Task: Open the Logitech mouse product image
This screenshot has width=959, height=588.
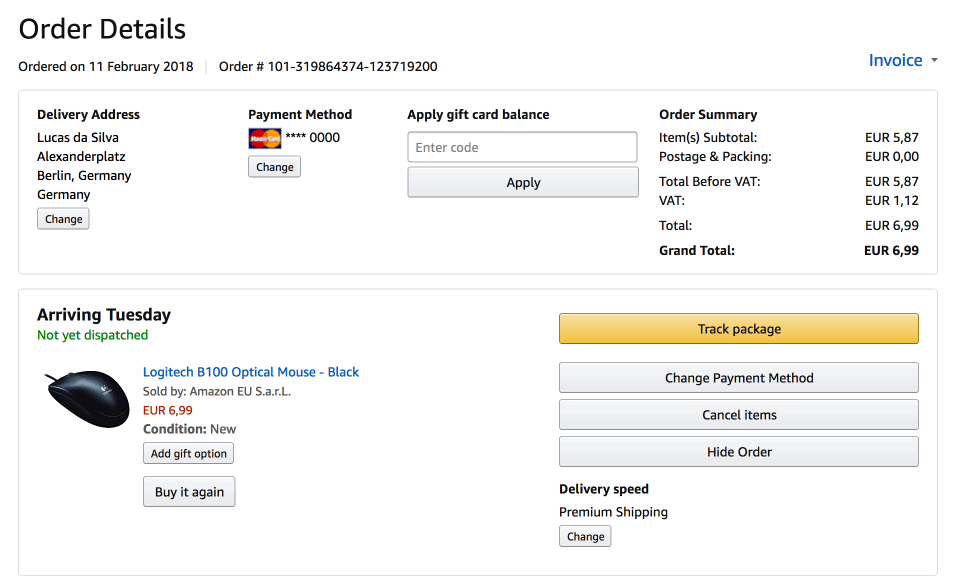Action: [87, 398]
